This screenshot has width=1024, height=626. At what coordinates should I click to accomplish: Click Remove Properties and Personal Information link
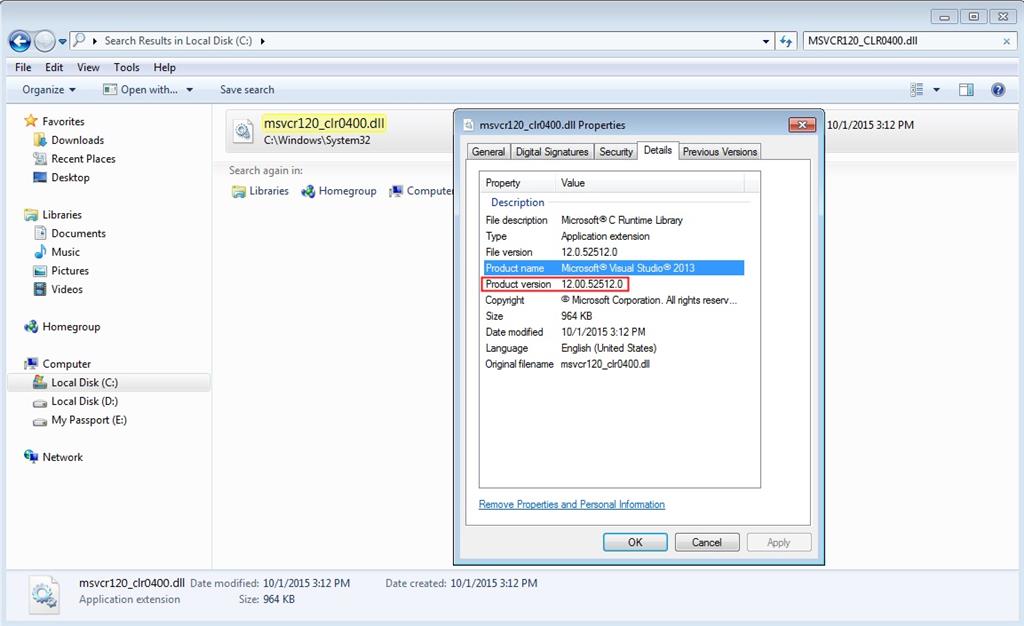coord(571,504)
